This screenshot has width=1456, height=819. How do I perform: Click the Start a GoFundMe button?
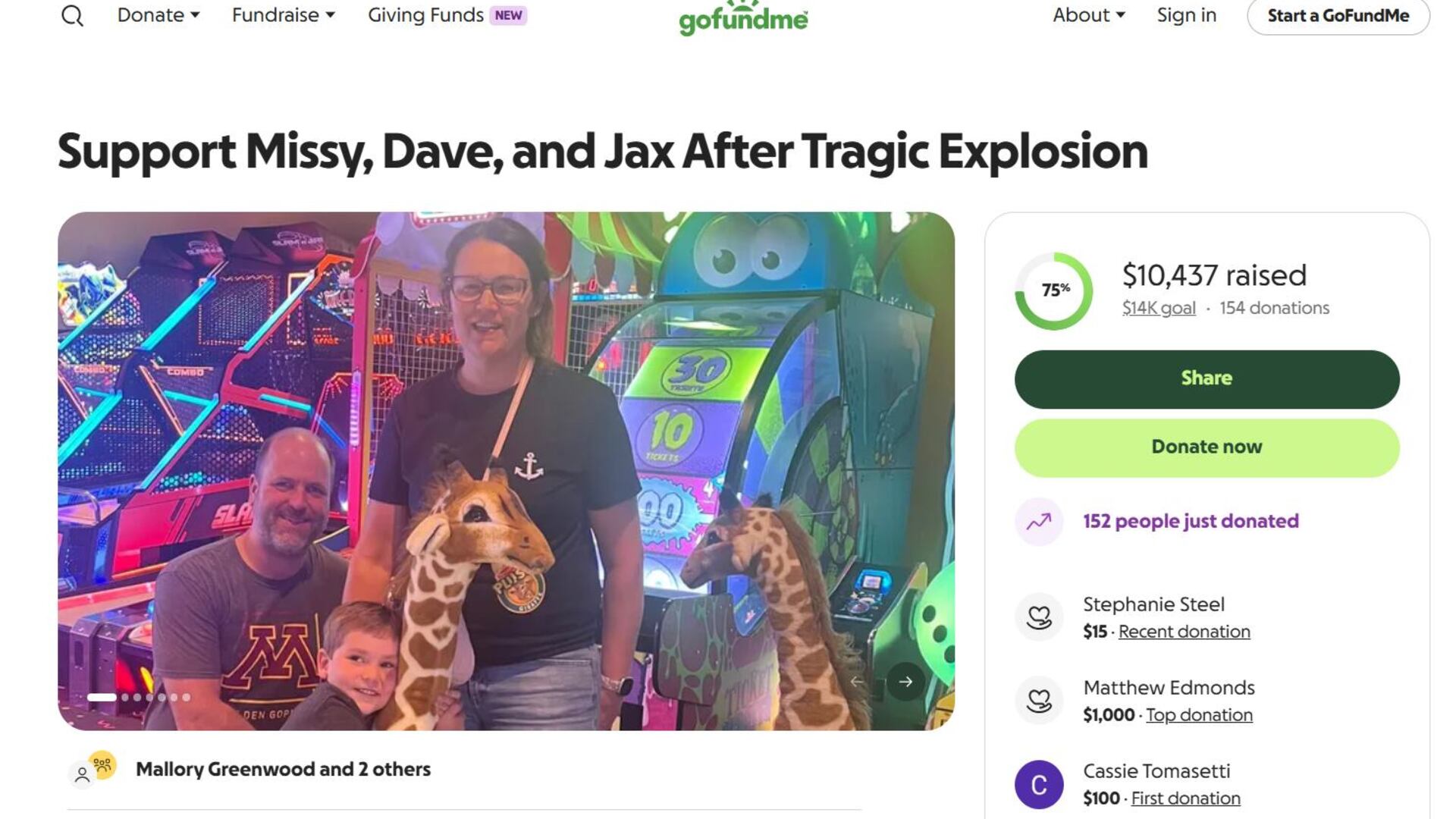(x=1338, y=16)
